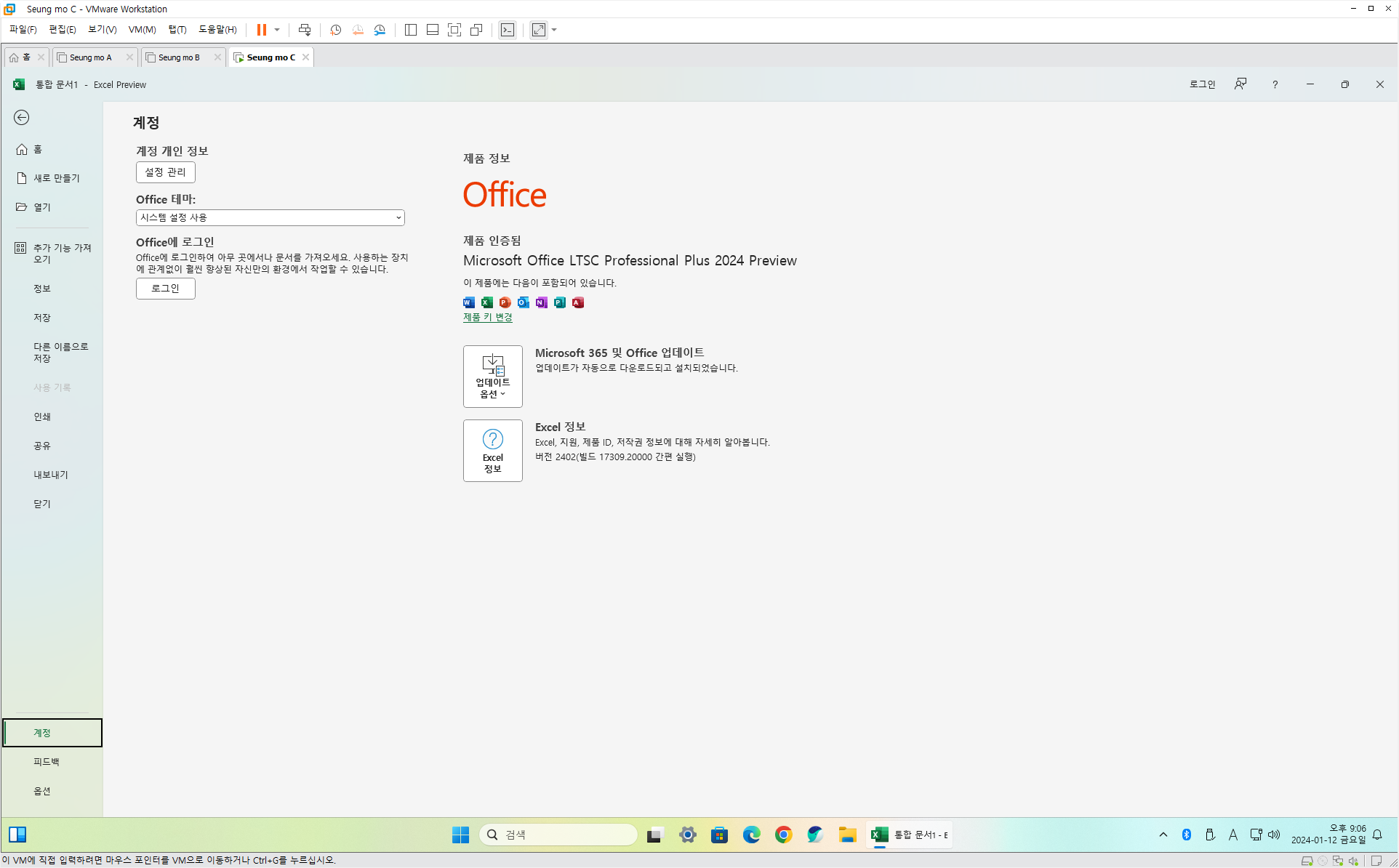Open VMware snapshot manager wrench icon
This screenshot has height=868, width=1399.
click(380, 30)
